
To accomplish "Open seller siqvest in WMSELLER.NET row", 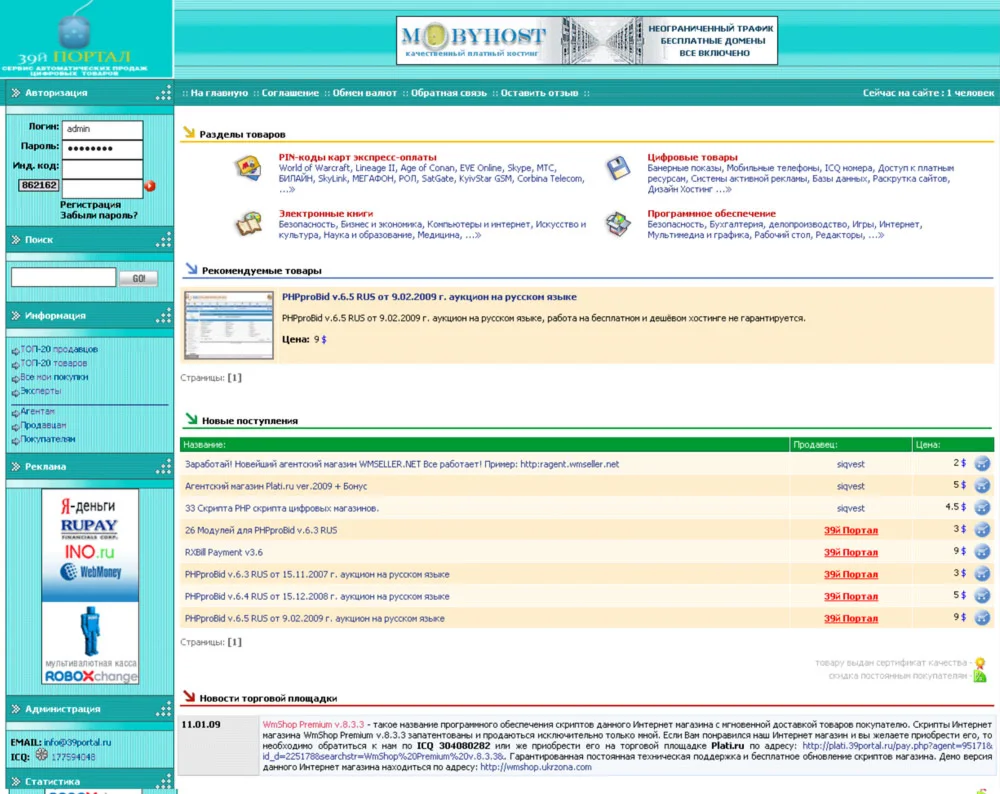I will coord(850,464).
